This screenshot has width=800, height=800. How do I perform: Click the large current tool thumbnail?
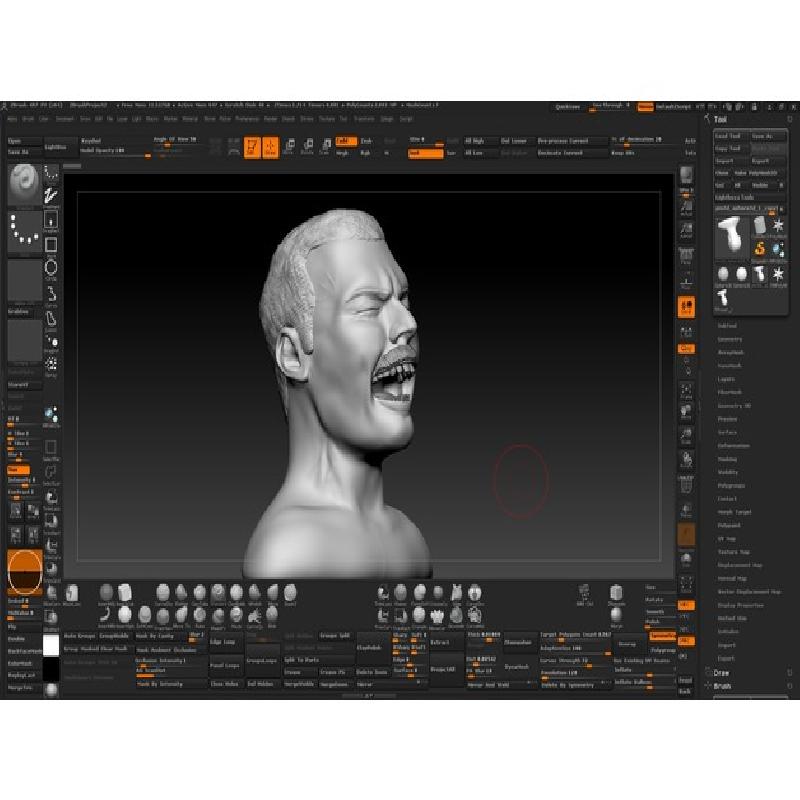(731, 237)
